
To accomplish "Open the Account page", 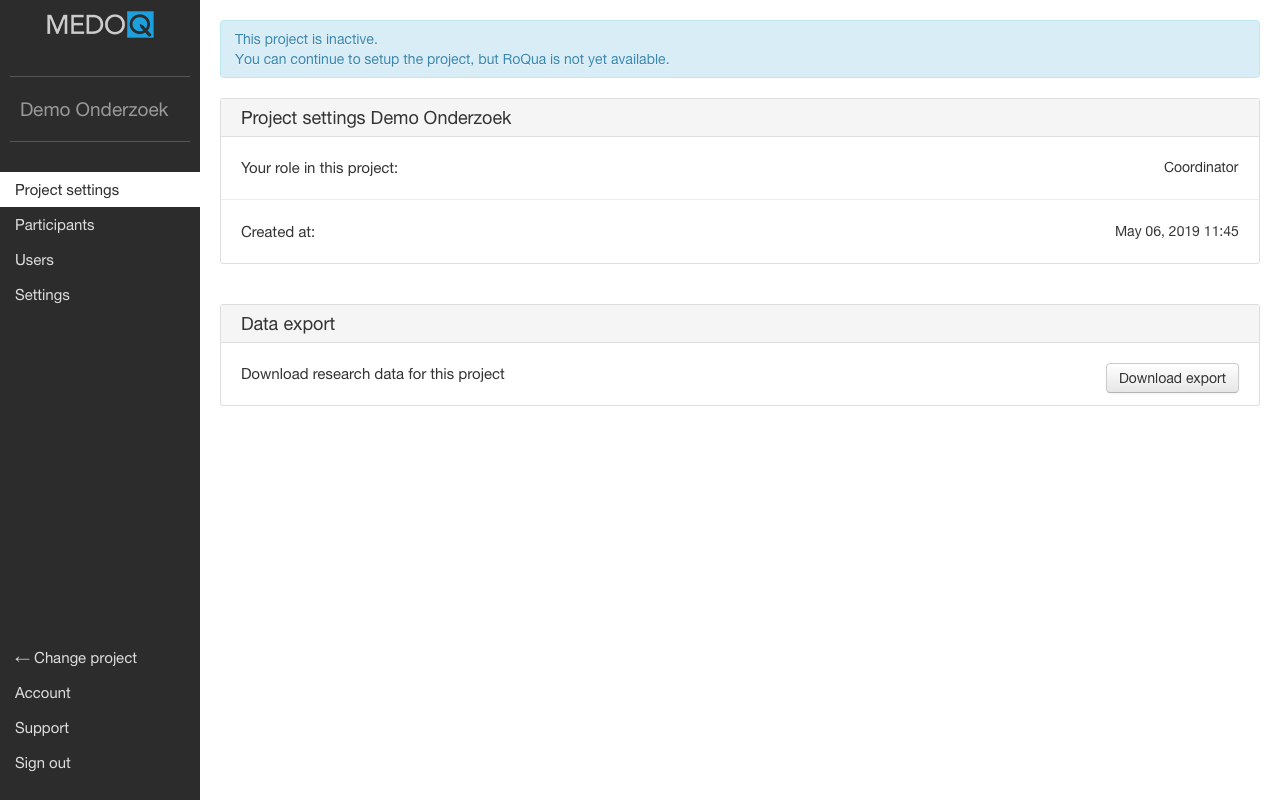I will [43, 693].
